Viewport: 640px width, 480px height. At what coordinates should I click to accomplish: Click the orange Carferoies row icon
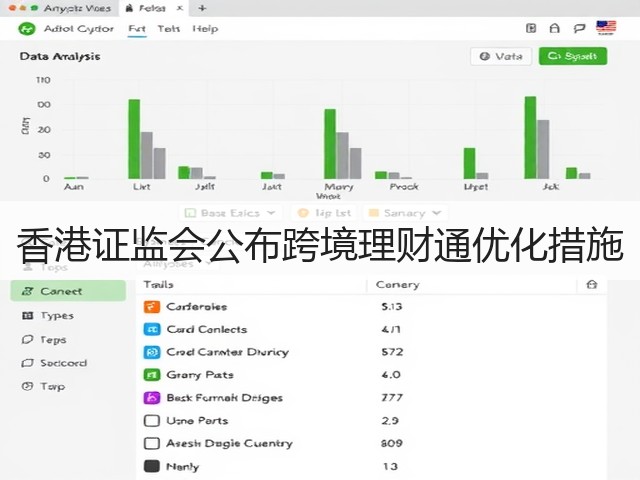coord(152,307)
